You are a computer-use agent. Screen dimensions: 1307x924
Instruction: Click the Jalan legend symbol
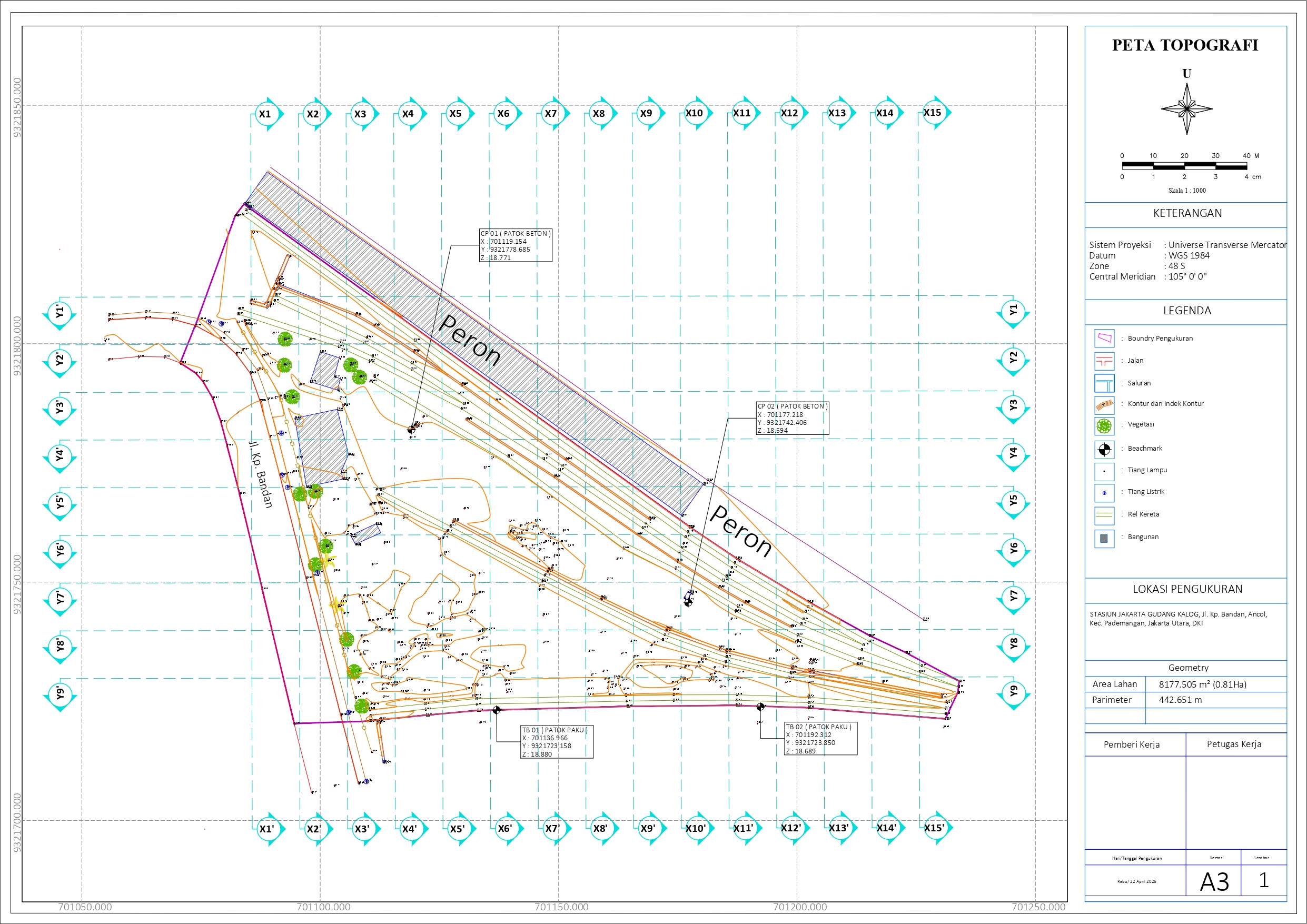point(1104,361)
